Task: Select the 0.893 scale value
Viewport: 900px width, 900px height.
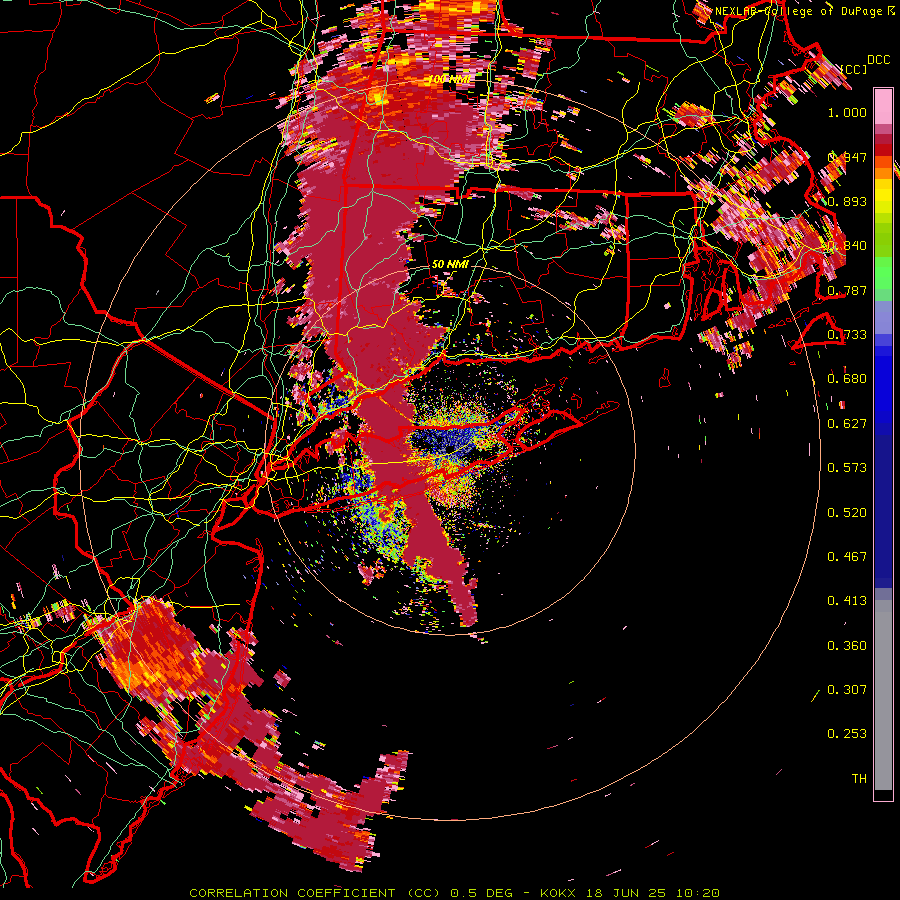Action: pyautogui.click(x=847, y=201)
